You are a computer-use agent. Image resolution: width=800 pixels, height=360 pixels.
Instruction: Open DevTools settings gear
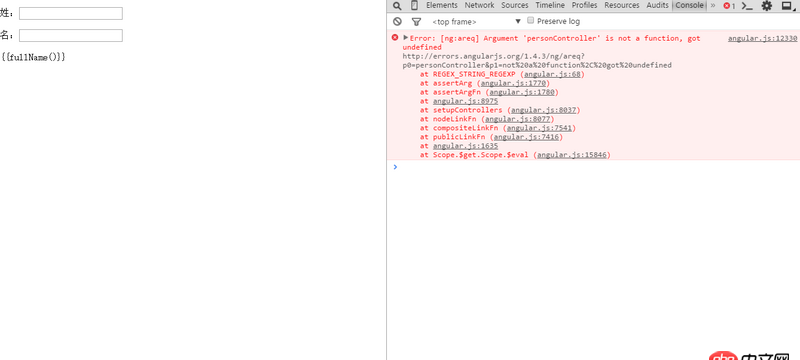[x=767, y=6]
